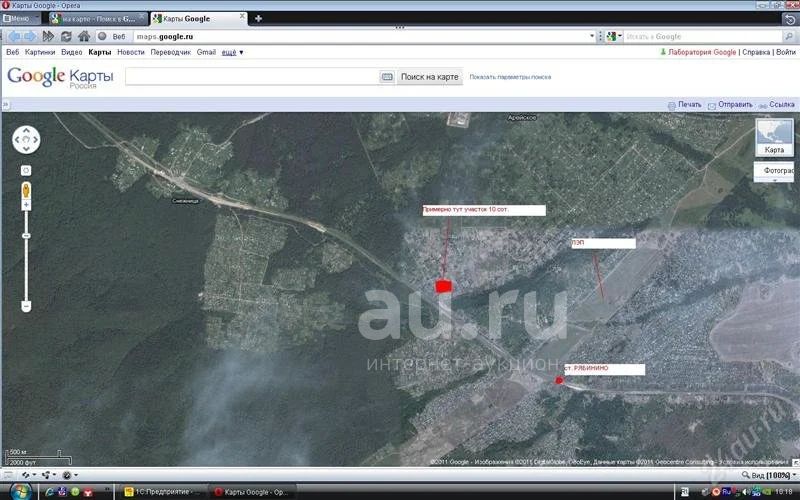Screen dimensions: 800x500
Task: Expand the ещё more services dropdown
Action: (x=233, y=52)
